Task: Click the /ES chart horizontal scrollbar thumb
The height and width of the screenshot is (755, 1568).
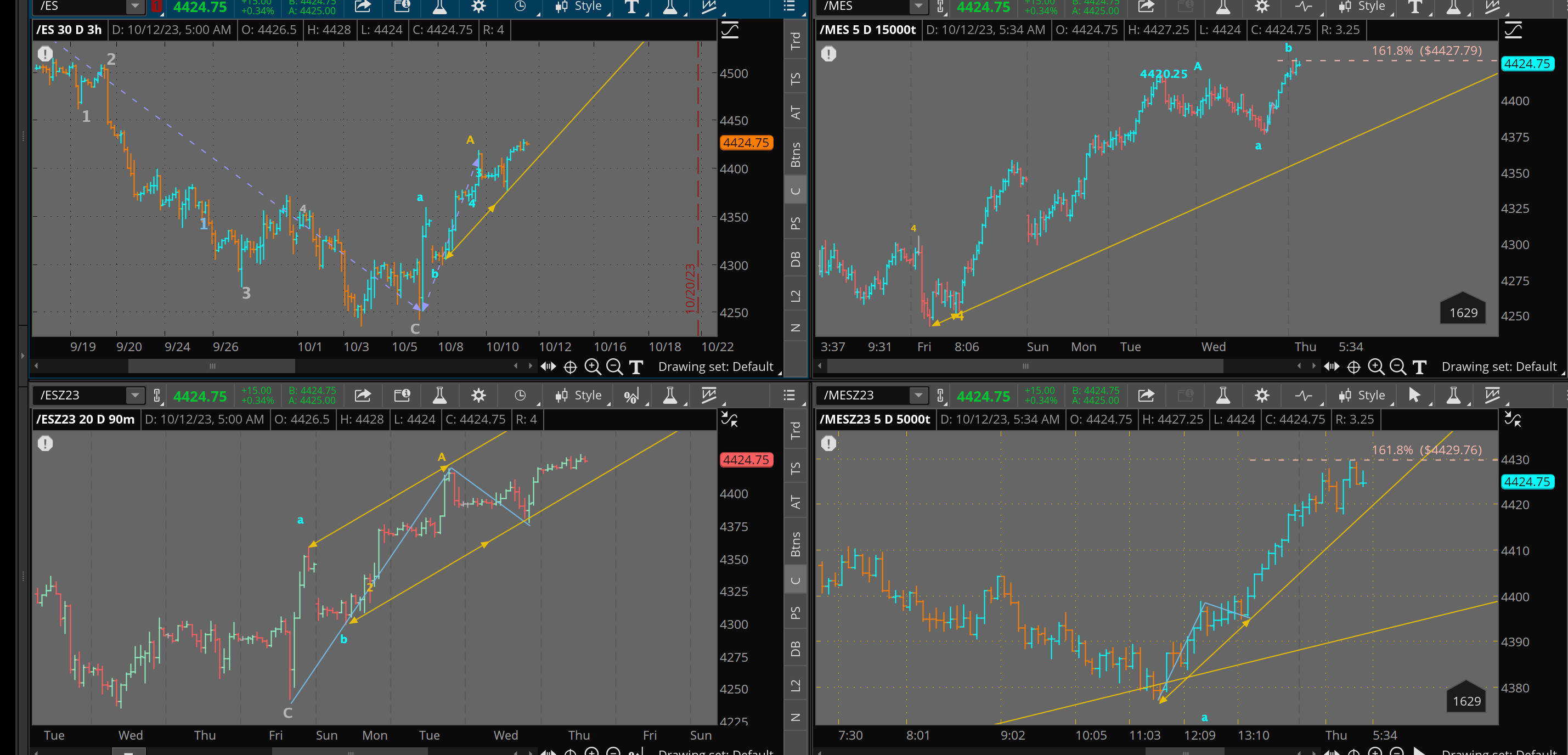Action: point(212,366)
